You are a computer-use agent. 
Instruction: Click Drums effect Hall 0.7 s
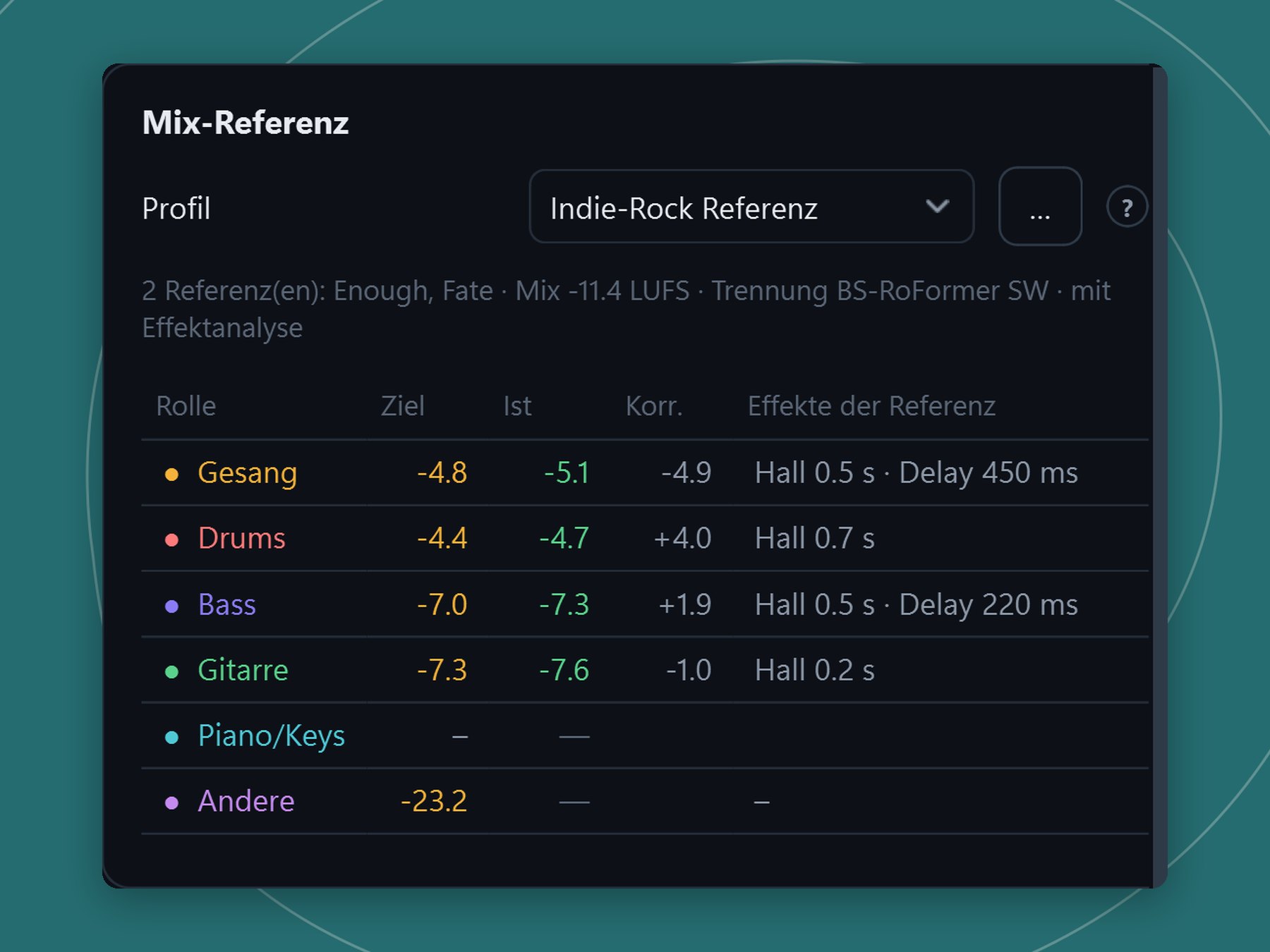814,539
